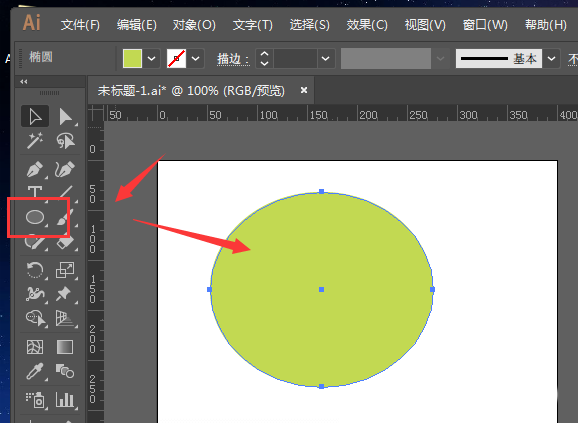This screenshot has width=578, height=423.
Task: Open the 窗口(W) menu
Action: click(x=485, y=25)
